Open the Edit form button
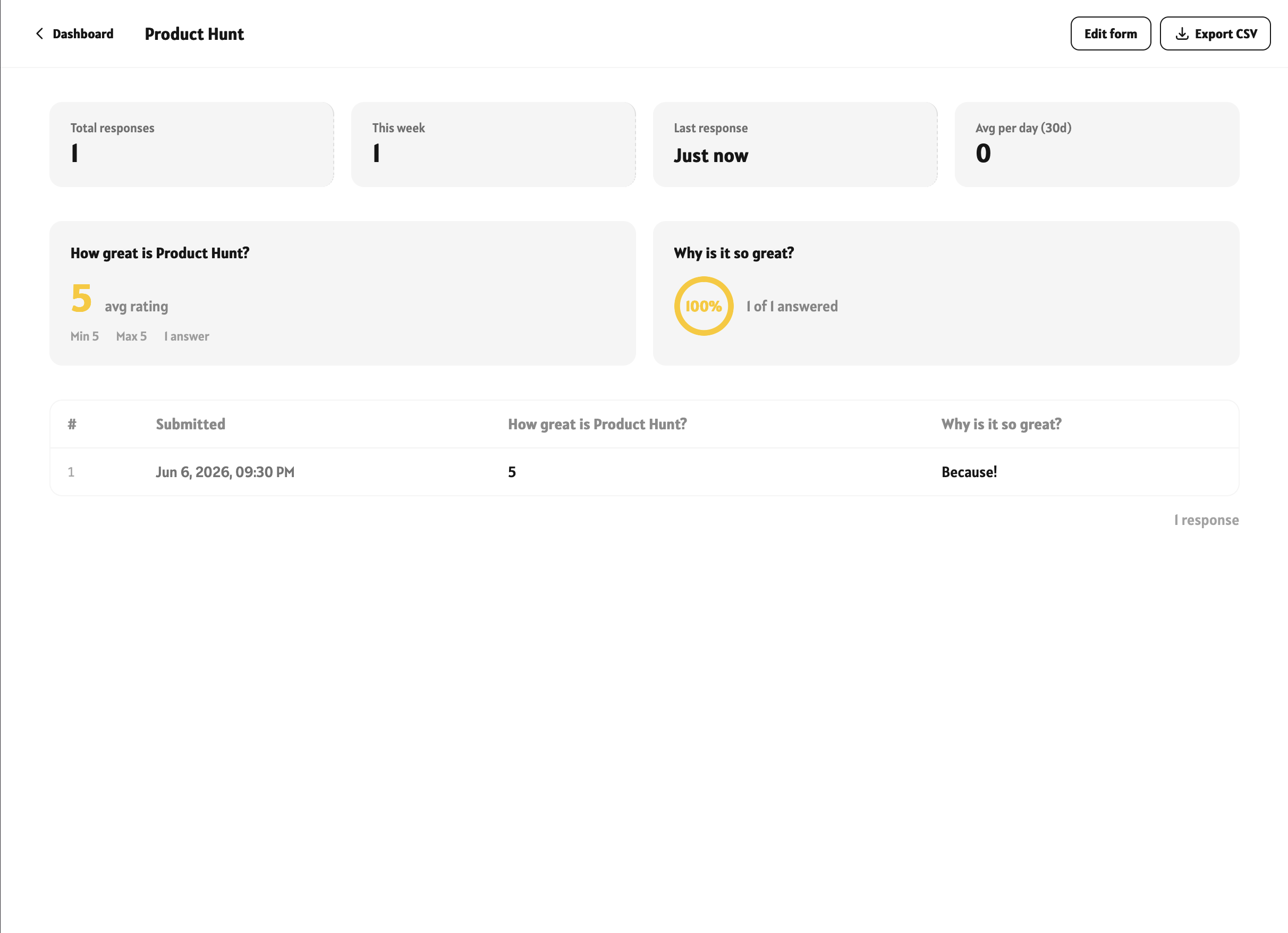 (x=1110, y=34)
